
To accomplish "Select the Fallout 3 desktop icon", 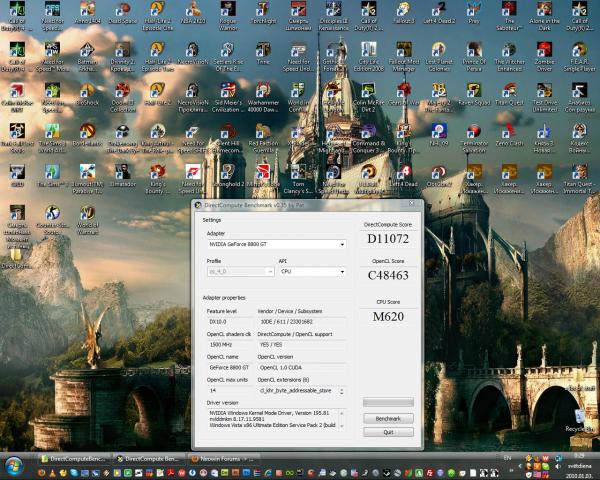I will coord(404,13).
